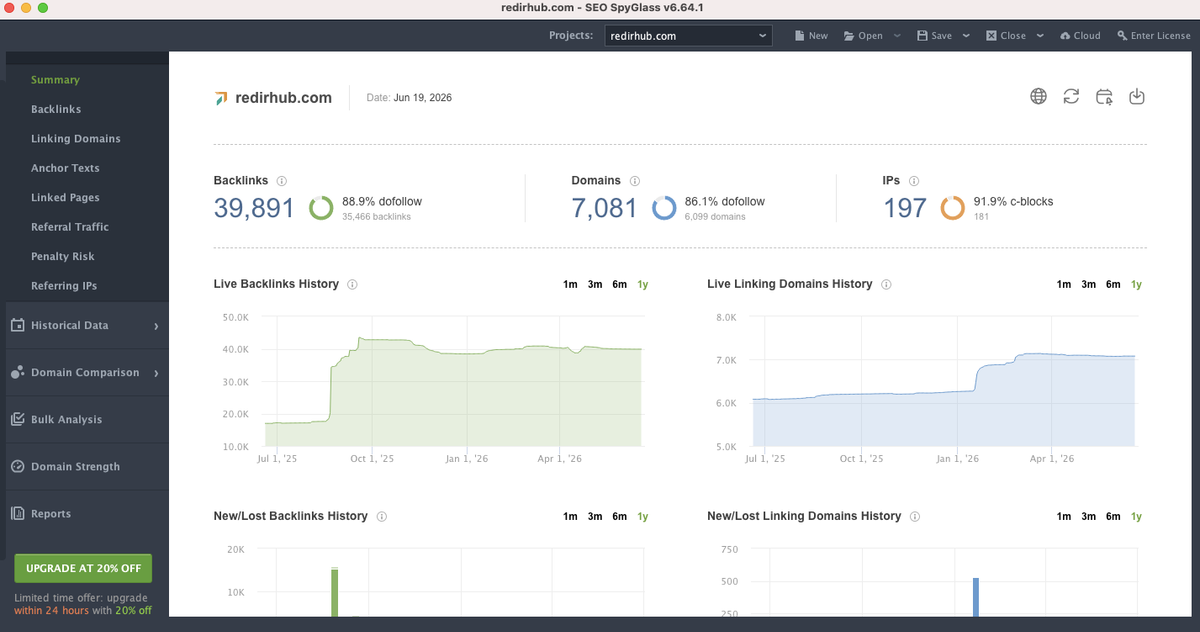The image size is (1200, 632).
Task: Set Live Linking Domains History range to 3m
Action: click(1089, 284)
